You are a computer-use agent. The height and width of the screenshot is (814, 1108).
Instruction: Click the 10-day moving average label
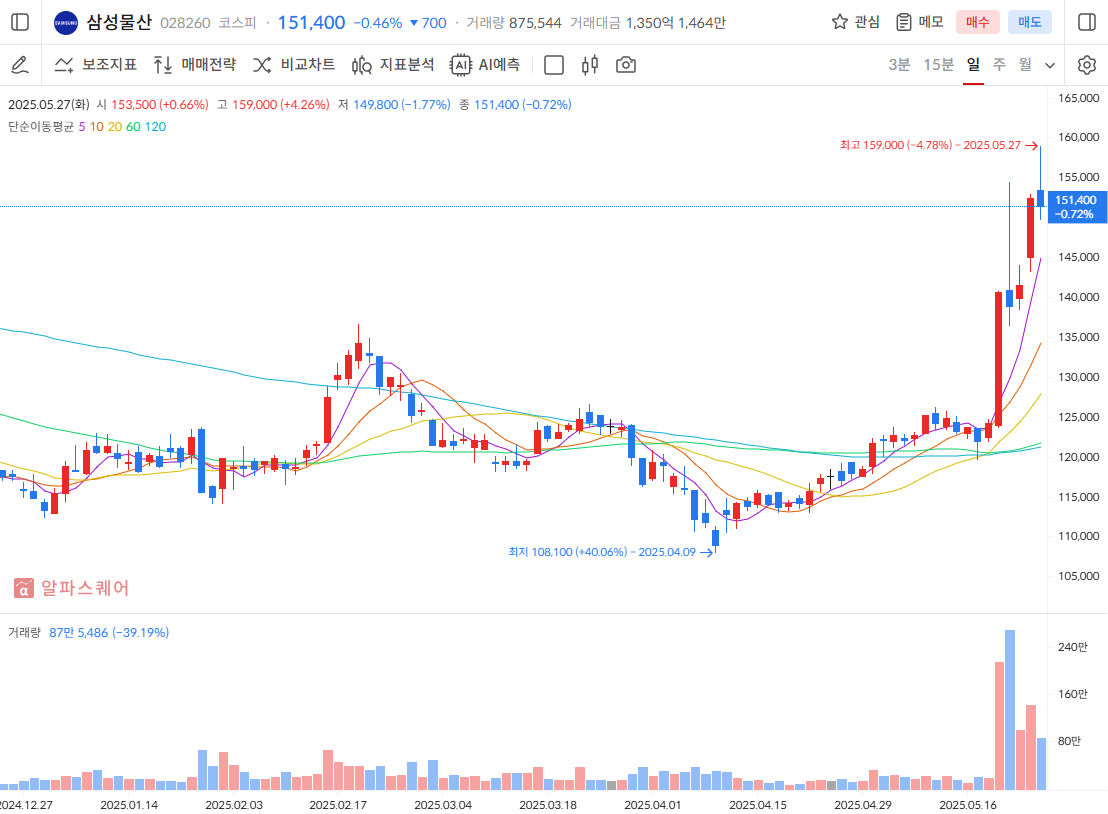[96, 126]
